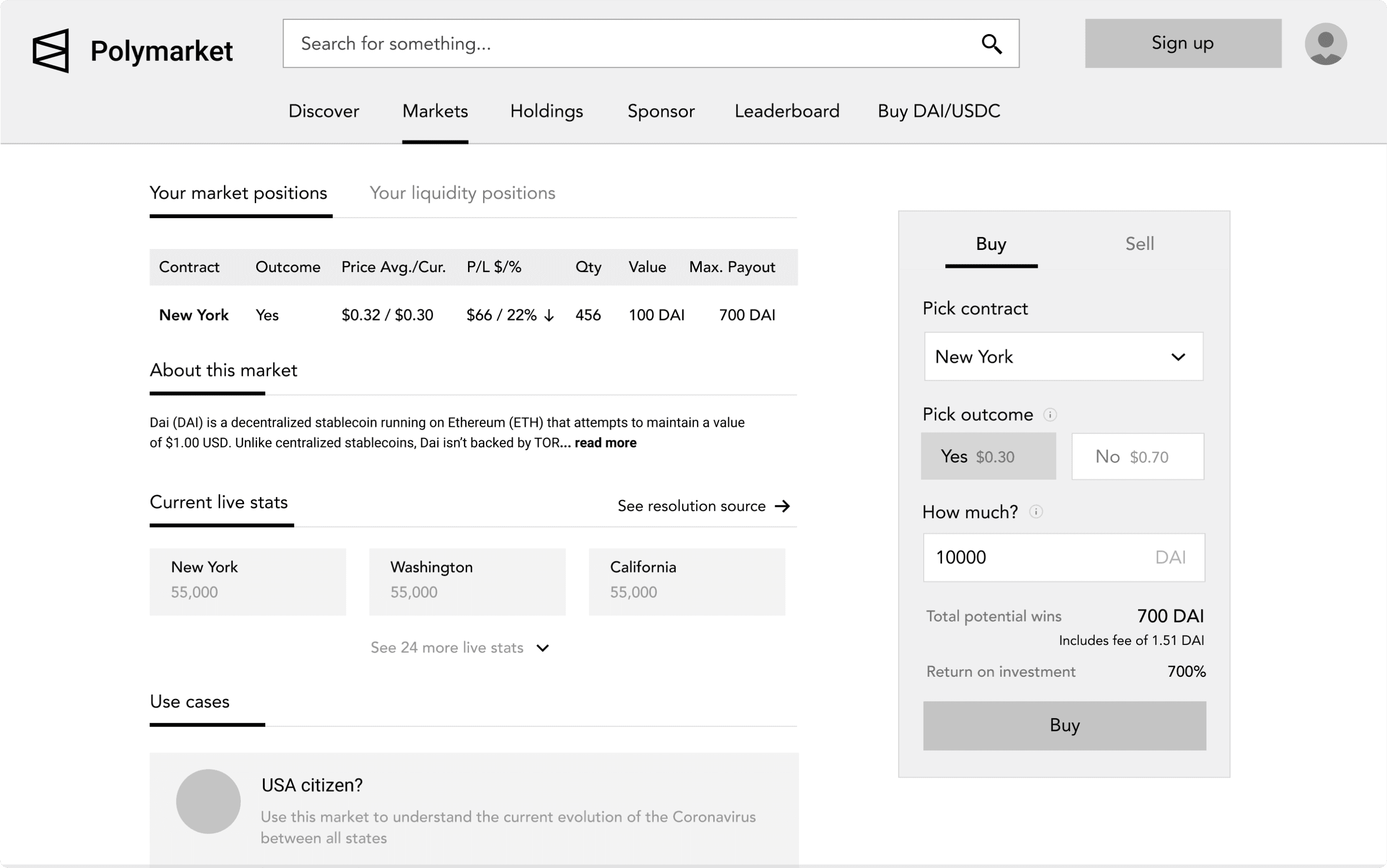Image resolution: width=1387 pixels, height=868 pixels.
Task: Open the Holdings nav item
Action: 546,111
